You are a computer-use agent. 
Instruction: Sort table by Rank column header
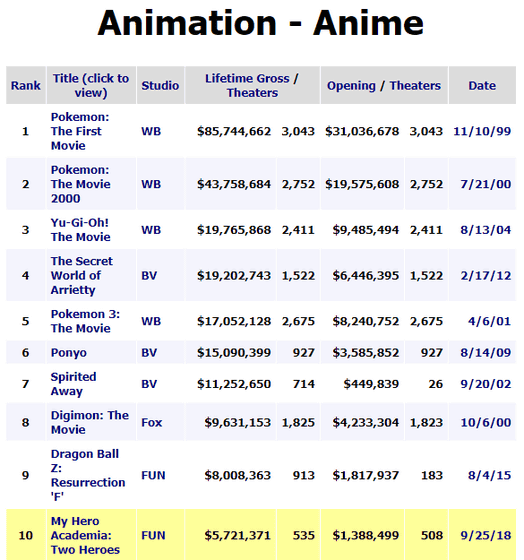point(26,86)
